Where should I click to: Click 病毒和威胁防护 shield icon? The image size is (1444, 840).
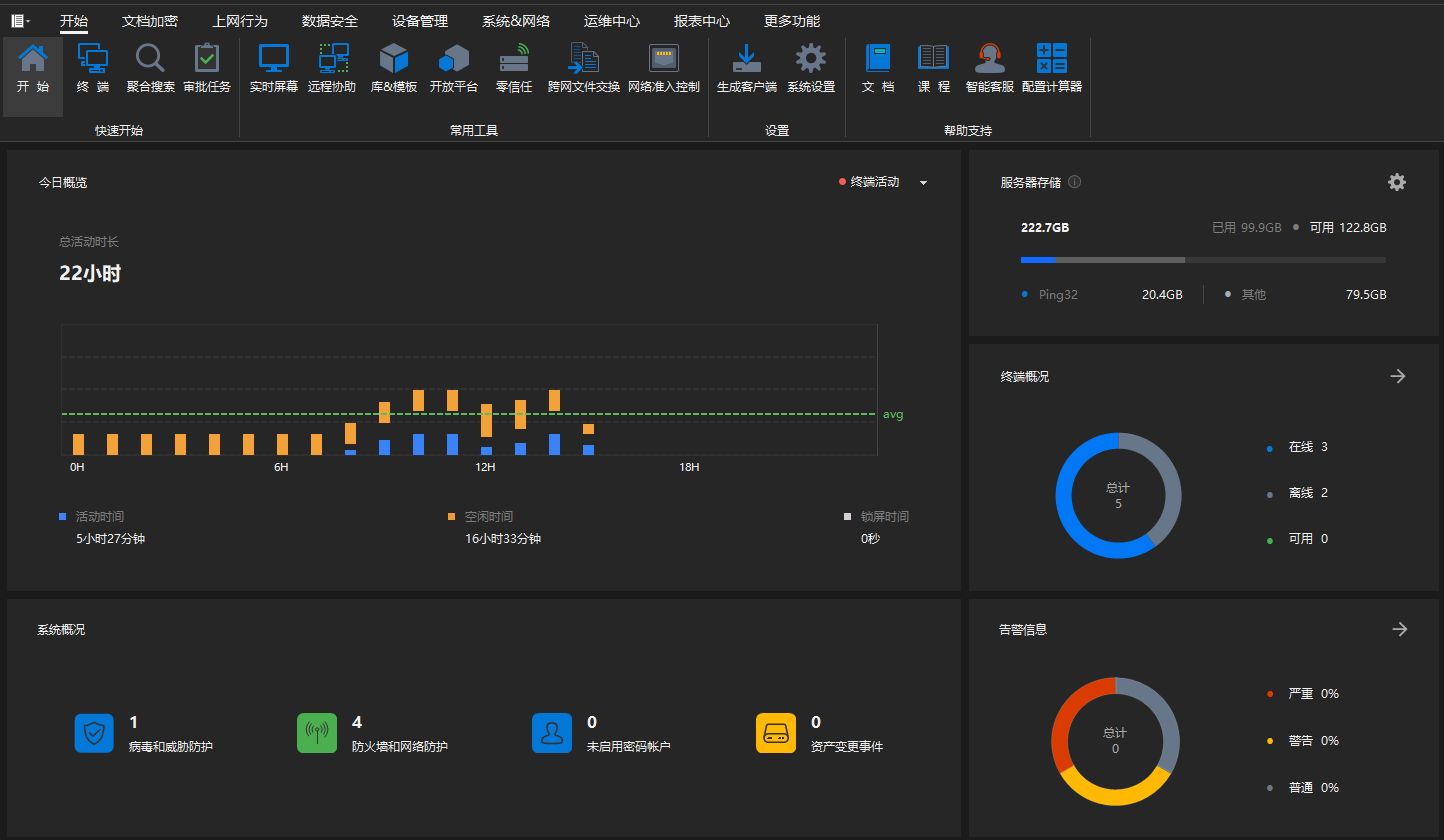click(94, 733)
